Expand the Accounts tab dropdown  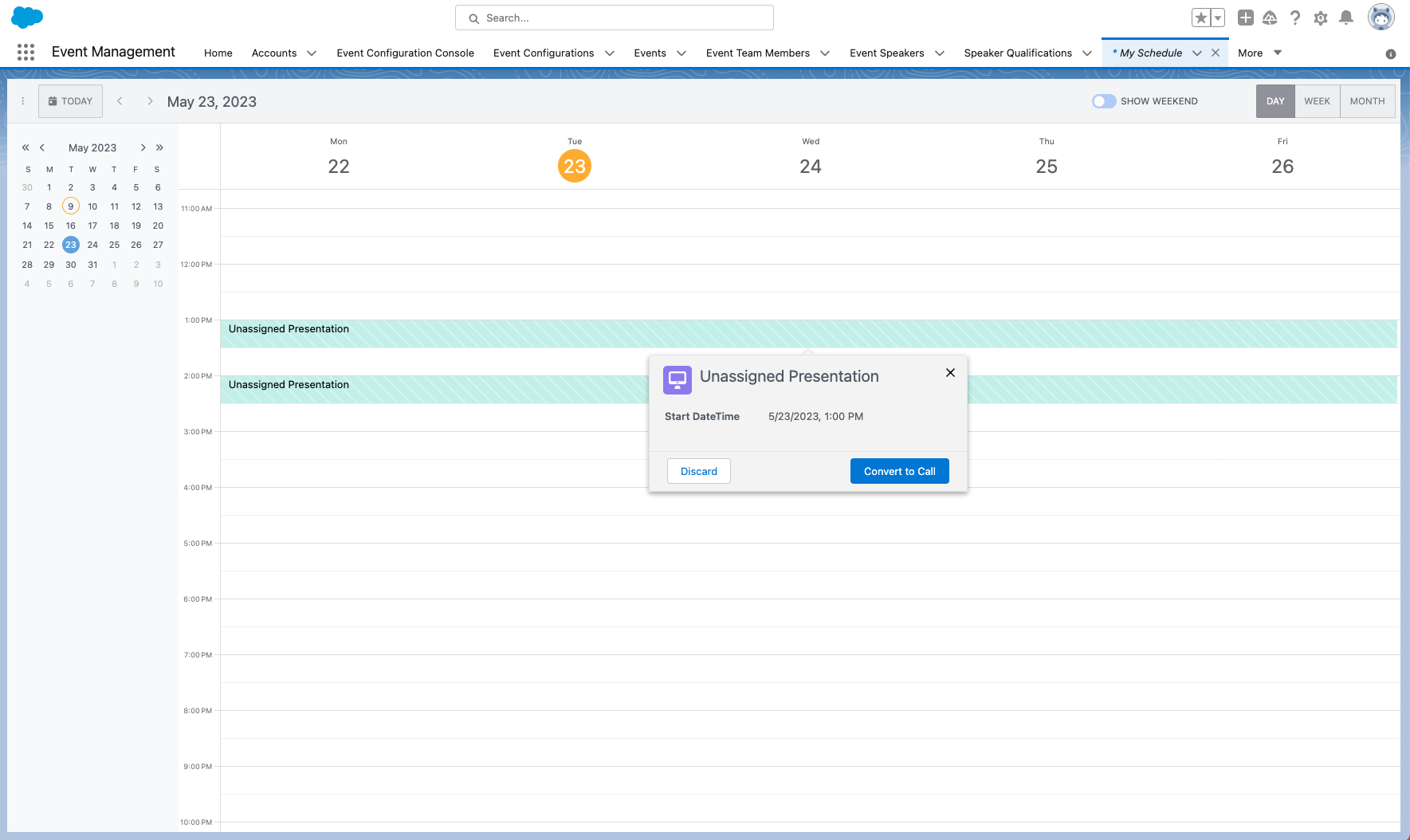pyautogui.click(x=312, y=53)
